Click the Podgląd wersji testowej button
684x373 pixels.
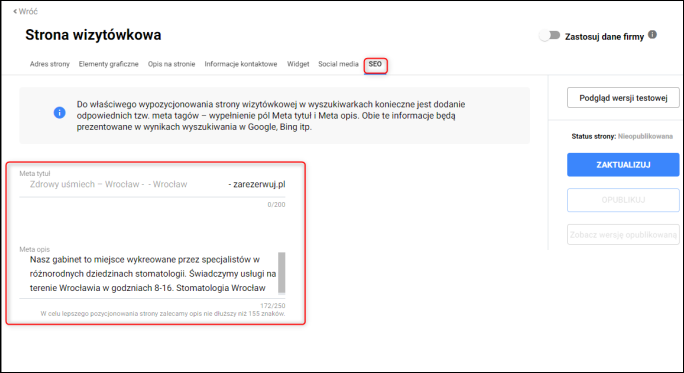coord(623,98)
